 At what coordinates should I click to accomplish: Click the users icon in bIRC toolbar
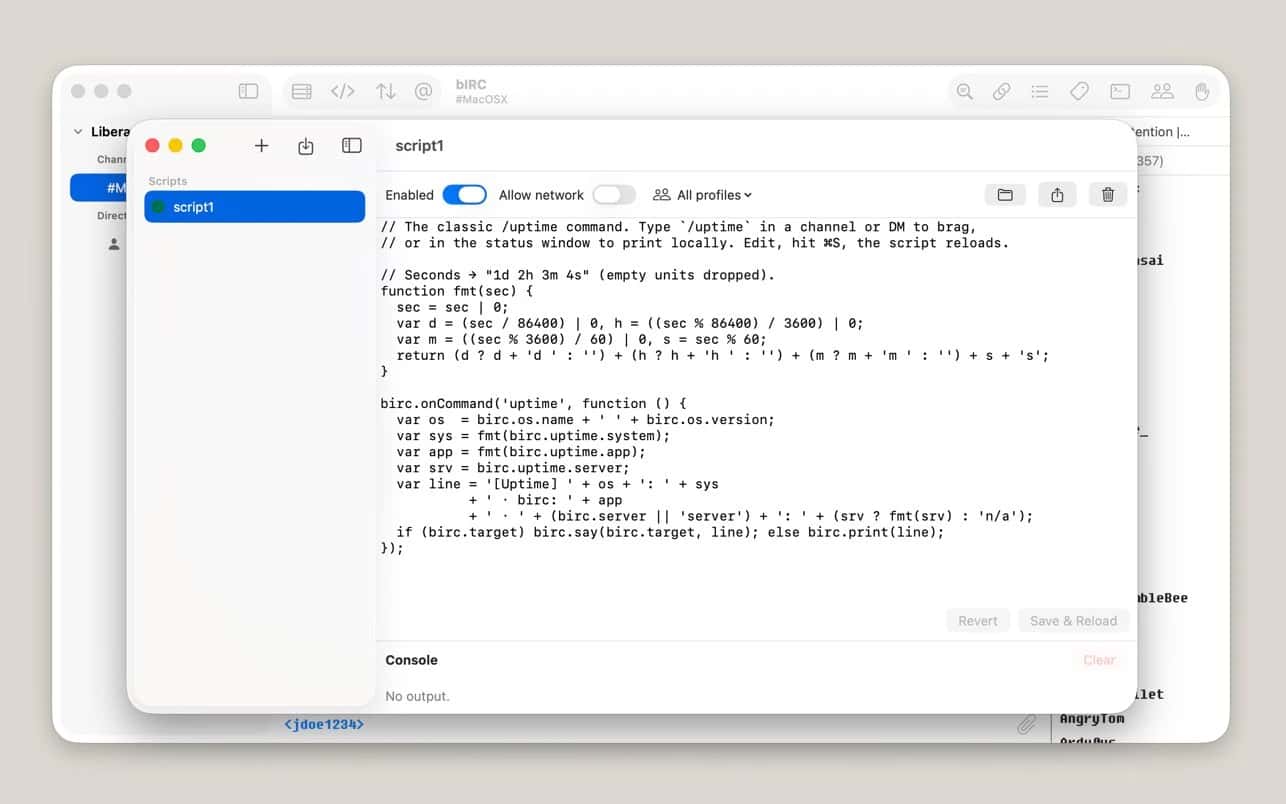tap(1162, 91)
